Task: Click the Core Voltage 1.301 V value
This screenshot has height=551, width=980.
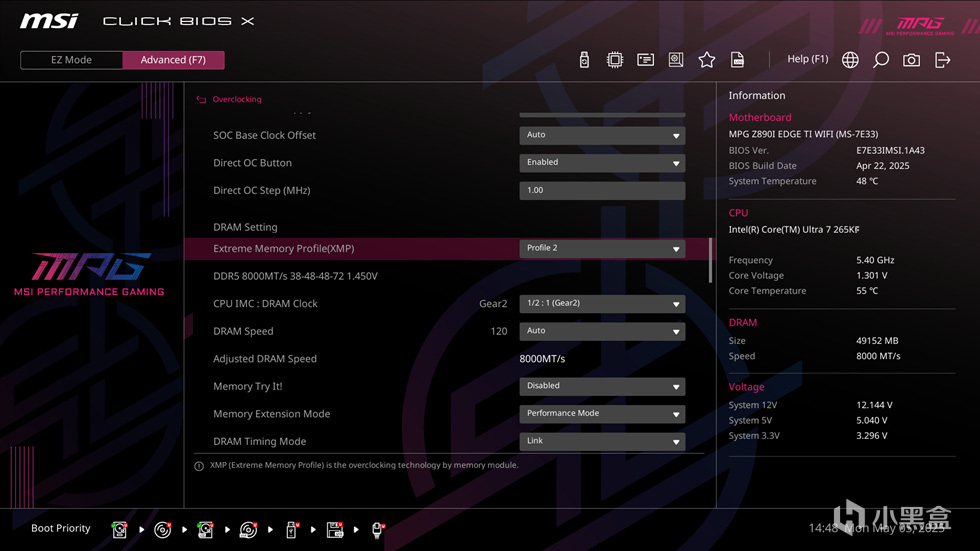Action: click(872, 276)
